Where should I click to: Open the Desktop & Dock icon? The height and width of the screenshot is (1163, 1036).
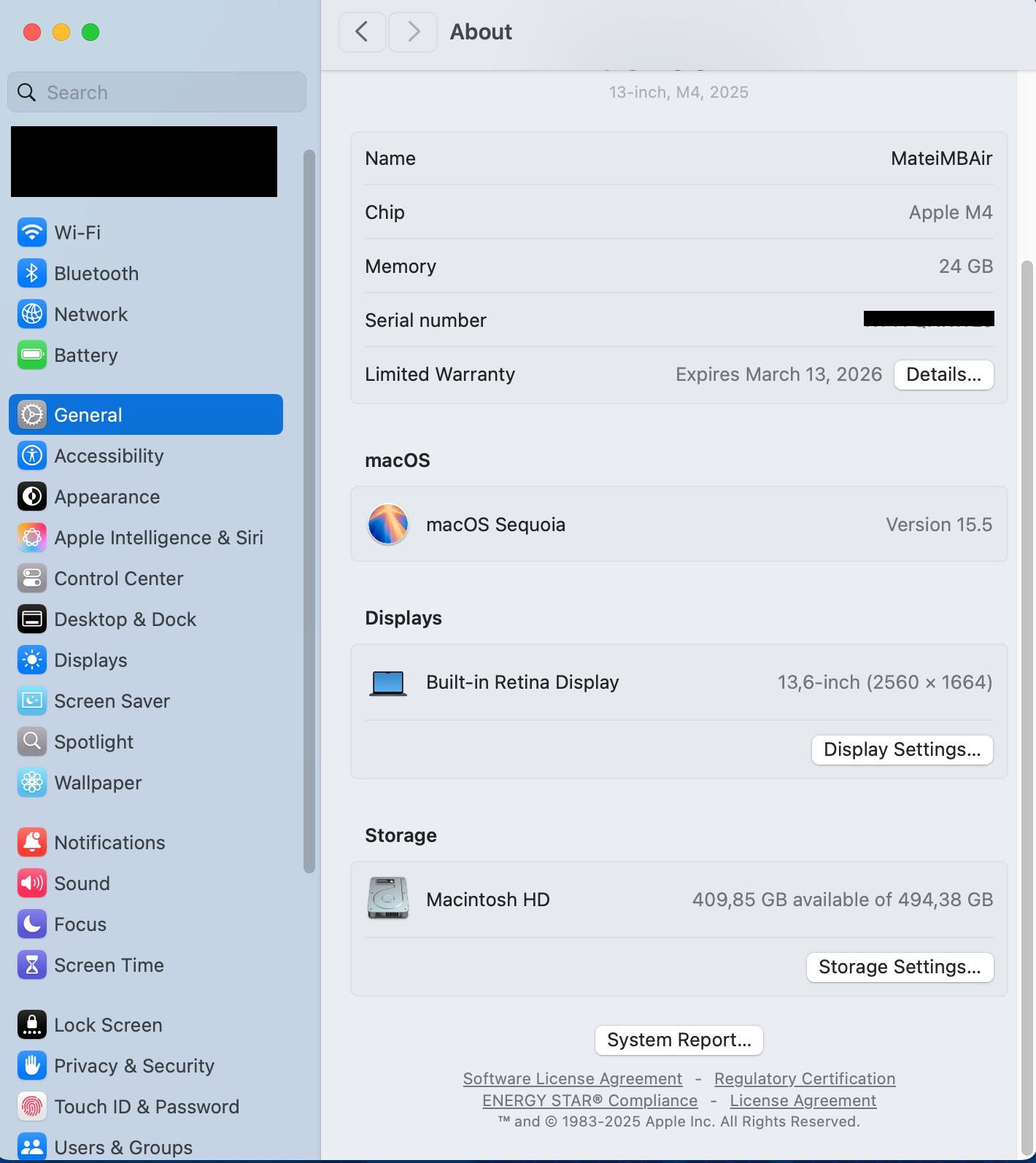(32, 619)
